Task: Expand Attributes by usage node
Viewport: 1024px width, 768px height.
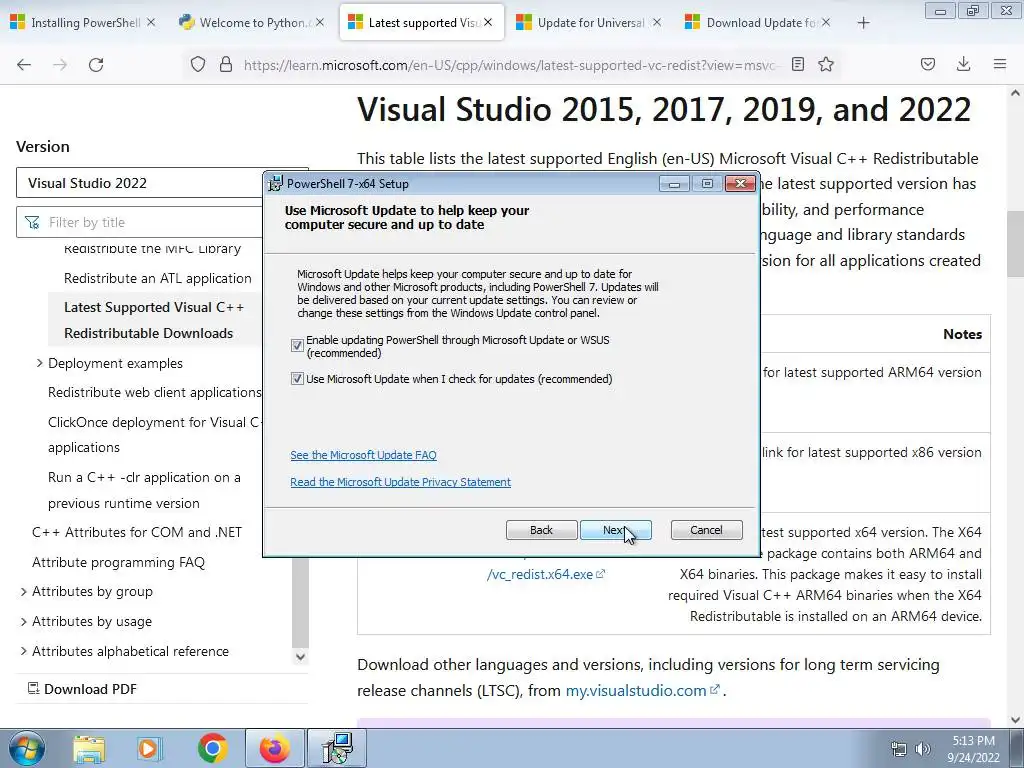Action: click(24, 622)
